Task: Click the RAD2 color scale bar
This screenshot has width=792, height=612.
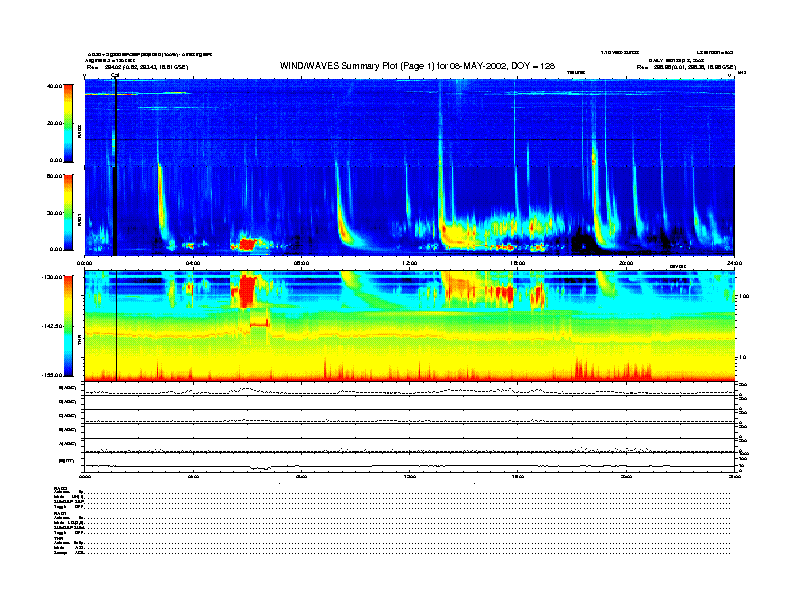Action: pos(68,123)
